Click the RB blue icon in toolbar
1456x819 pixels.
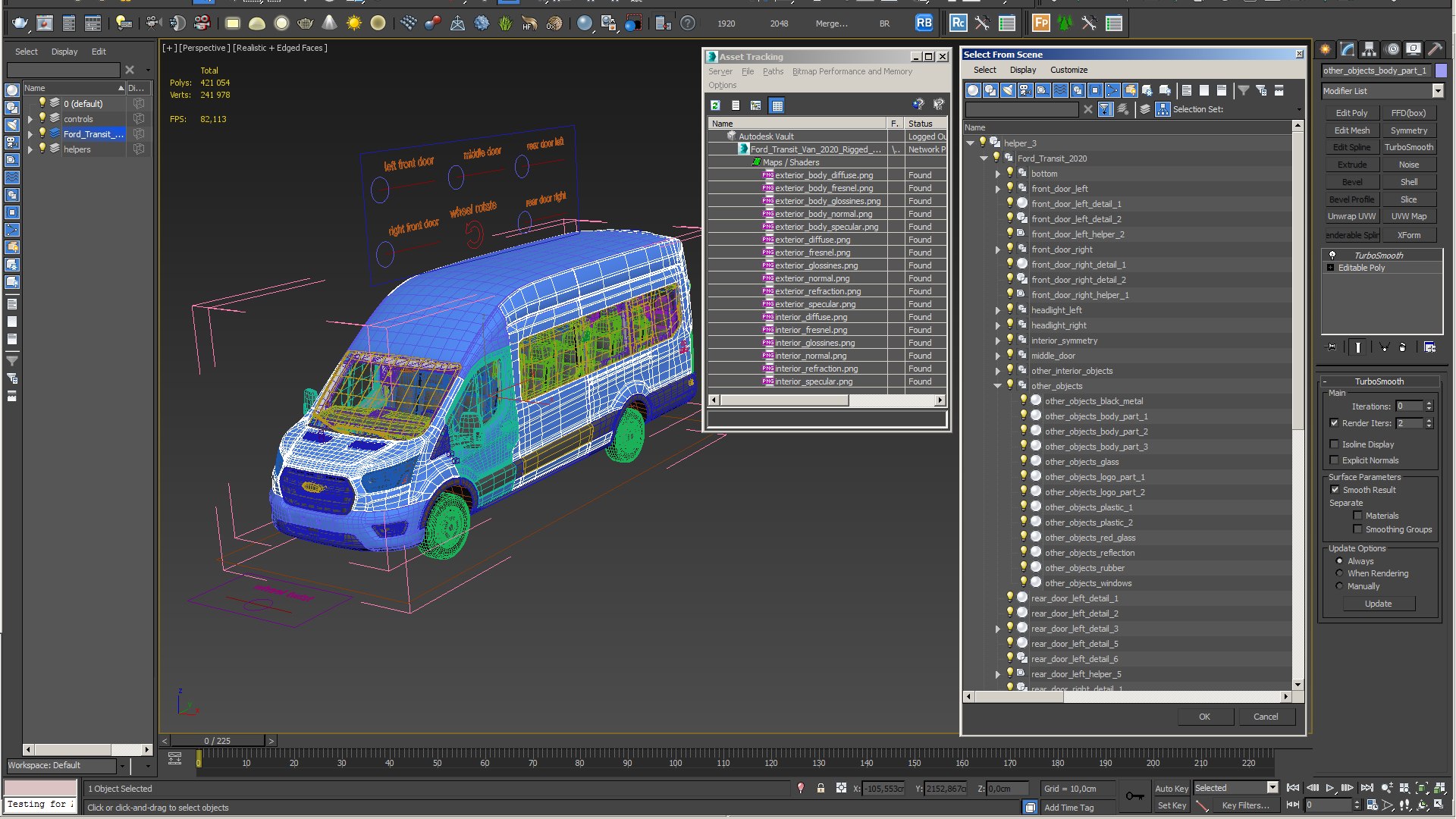coord(924,23)
